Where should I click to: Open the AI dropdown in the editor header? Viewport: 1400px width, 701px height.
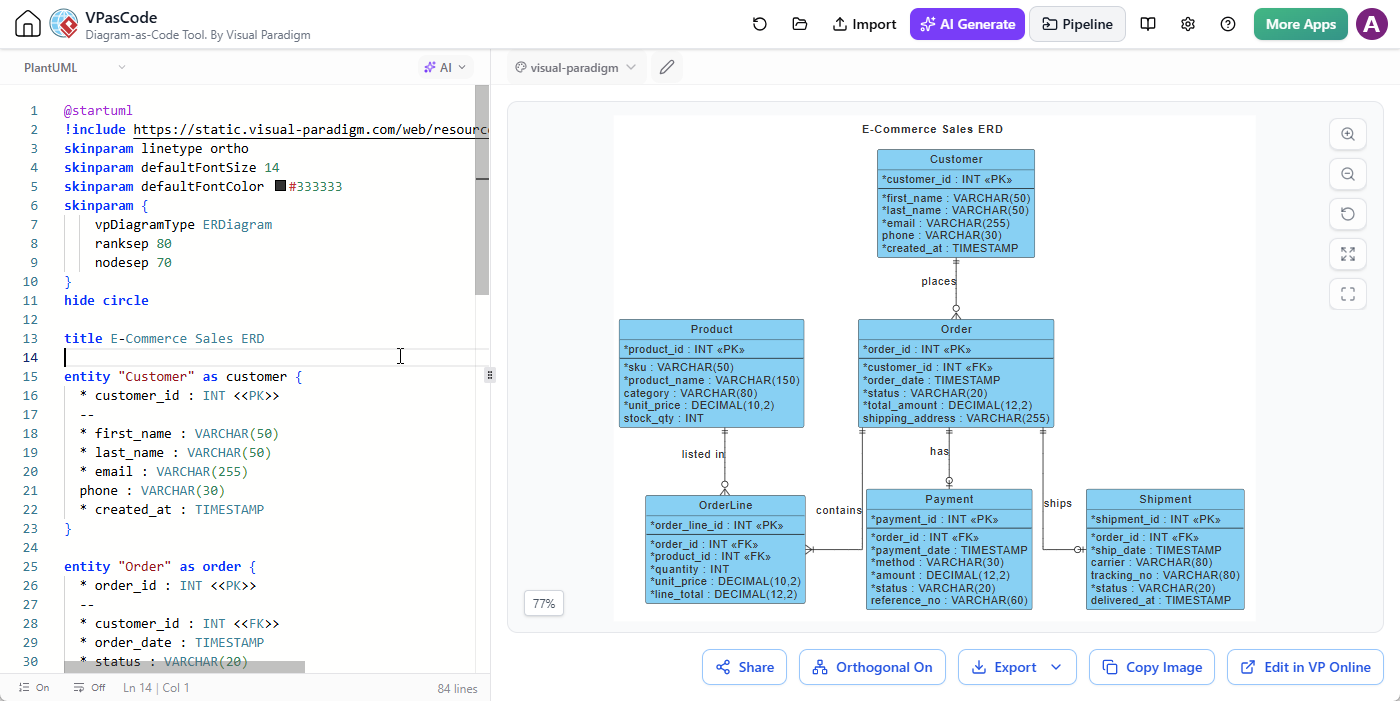[445, 68]
